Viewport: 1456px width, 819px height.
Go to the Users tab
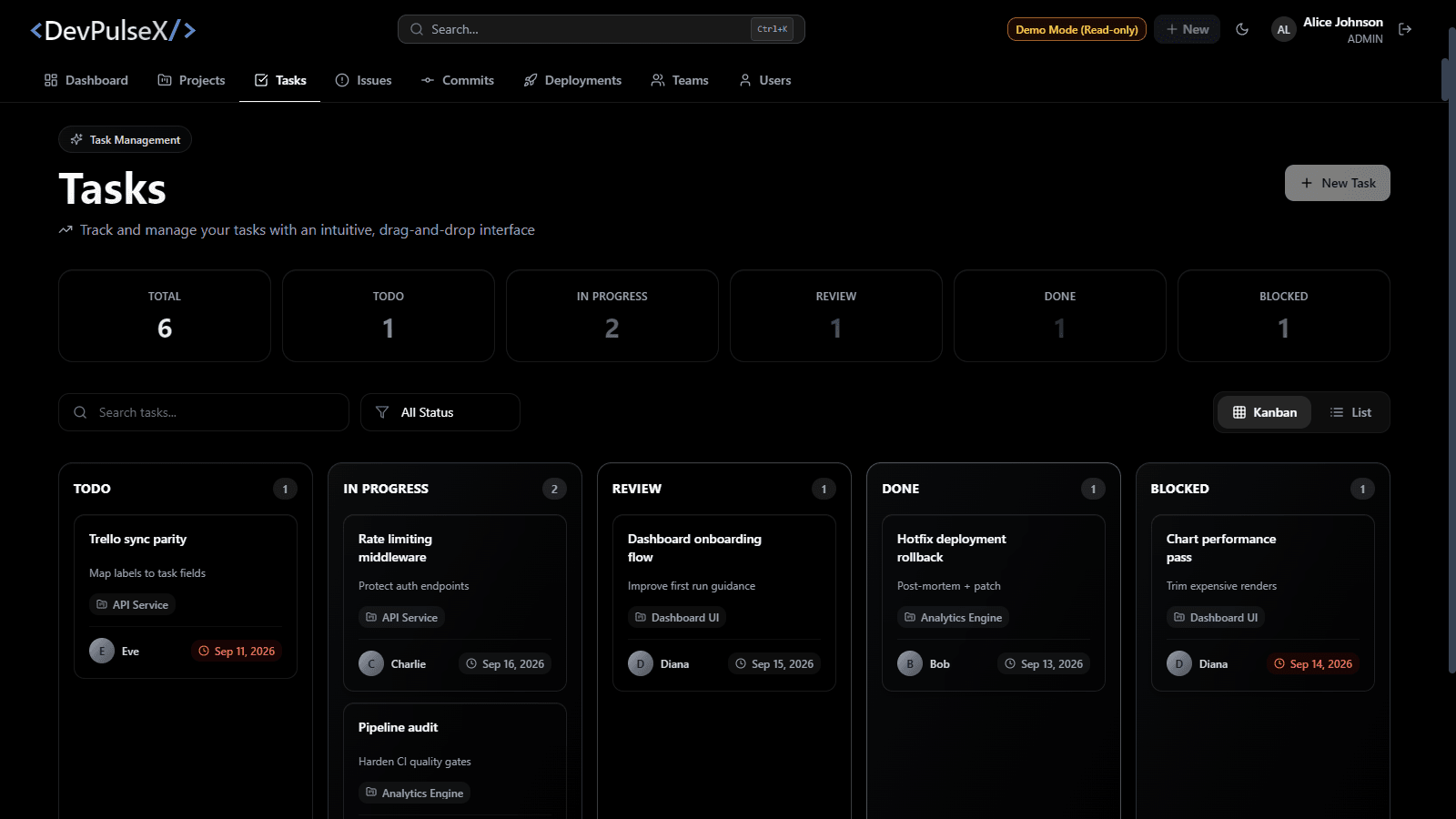tap(764, 80)
